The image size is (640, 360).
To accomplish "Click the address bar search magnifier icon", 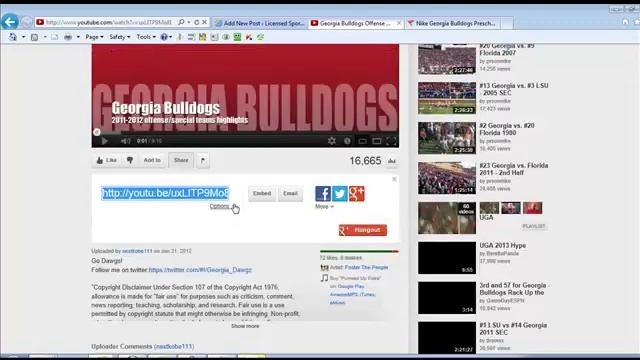I will pyautogui.click(x=181, y=22).
